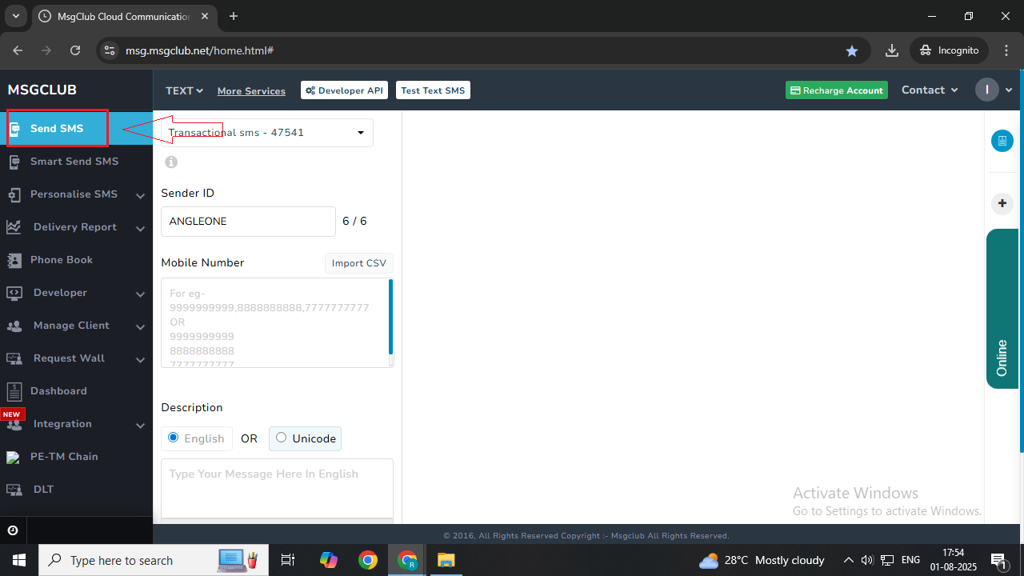The image size is (1024, 576).
Task: Select the Unicode radio button
Action: point(281,438)
